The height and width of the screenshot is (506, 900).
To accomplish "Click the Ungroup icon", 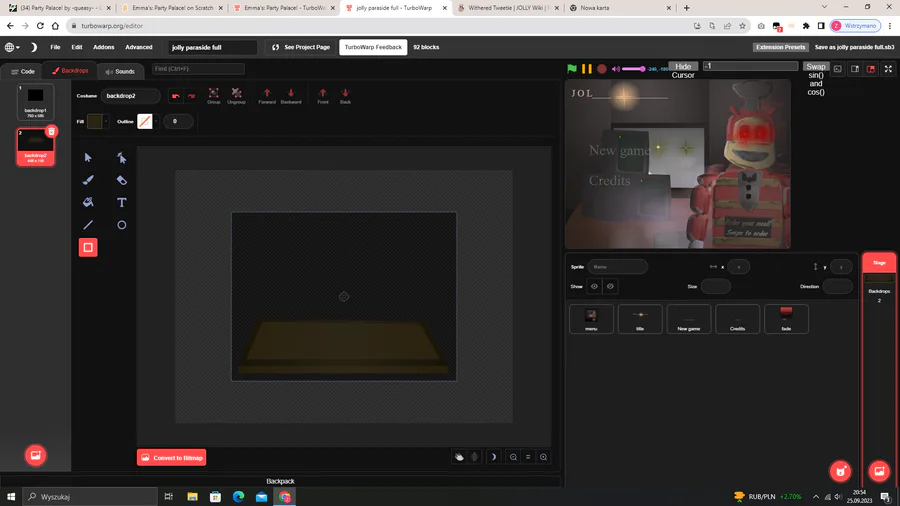I will pos(236,96).
